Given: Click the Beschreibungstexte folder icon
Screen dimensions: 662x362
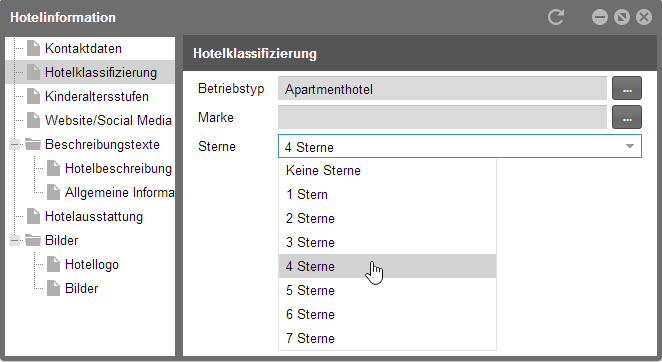Looking at the screenshot, I should click(x=33, y=144).
